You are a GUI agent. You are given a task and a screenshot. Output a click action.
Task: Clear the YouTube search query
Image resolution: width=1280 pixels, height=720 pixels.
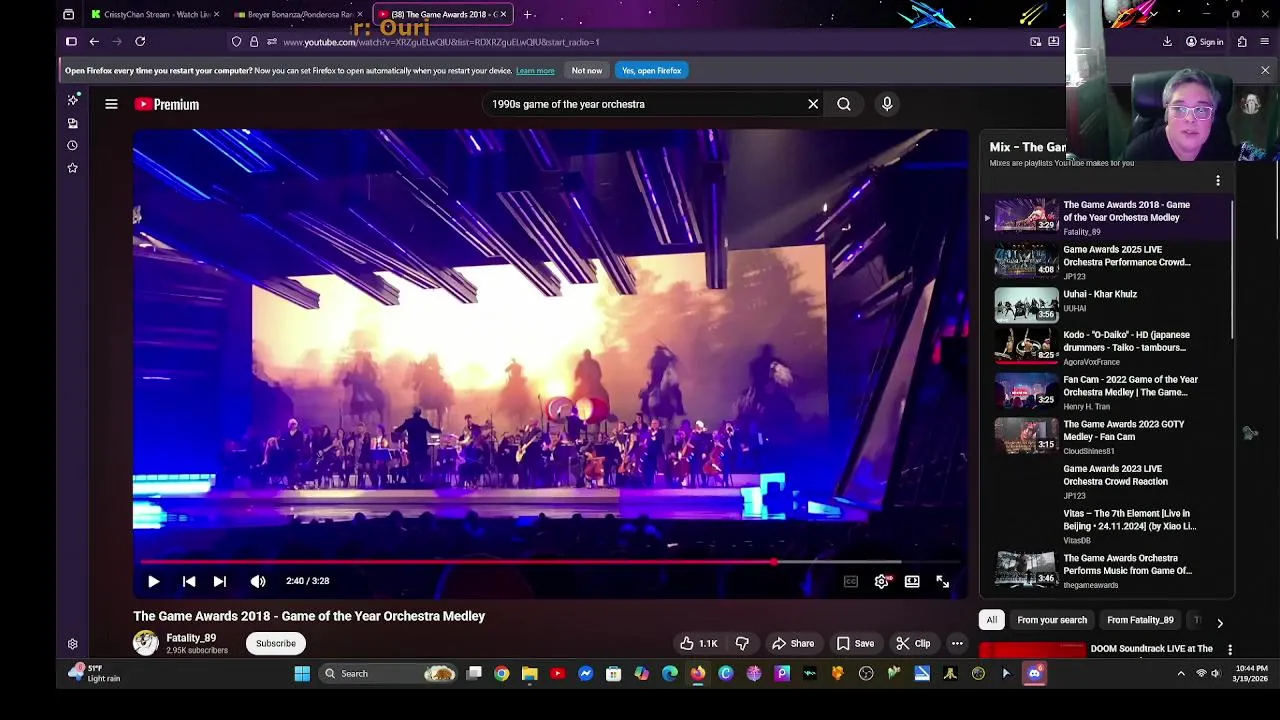813,104
